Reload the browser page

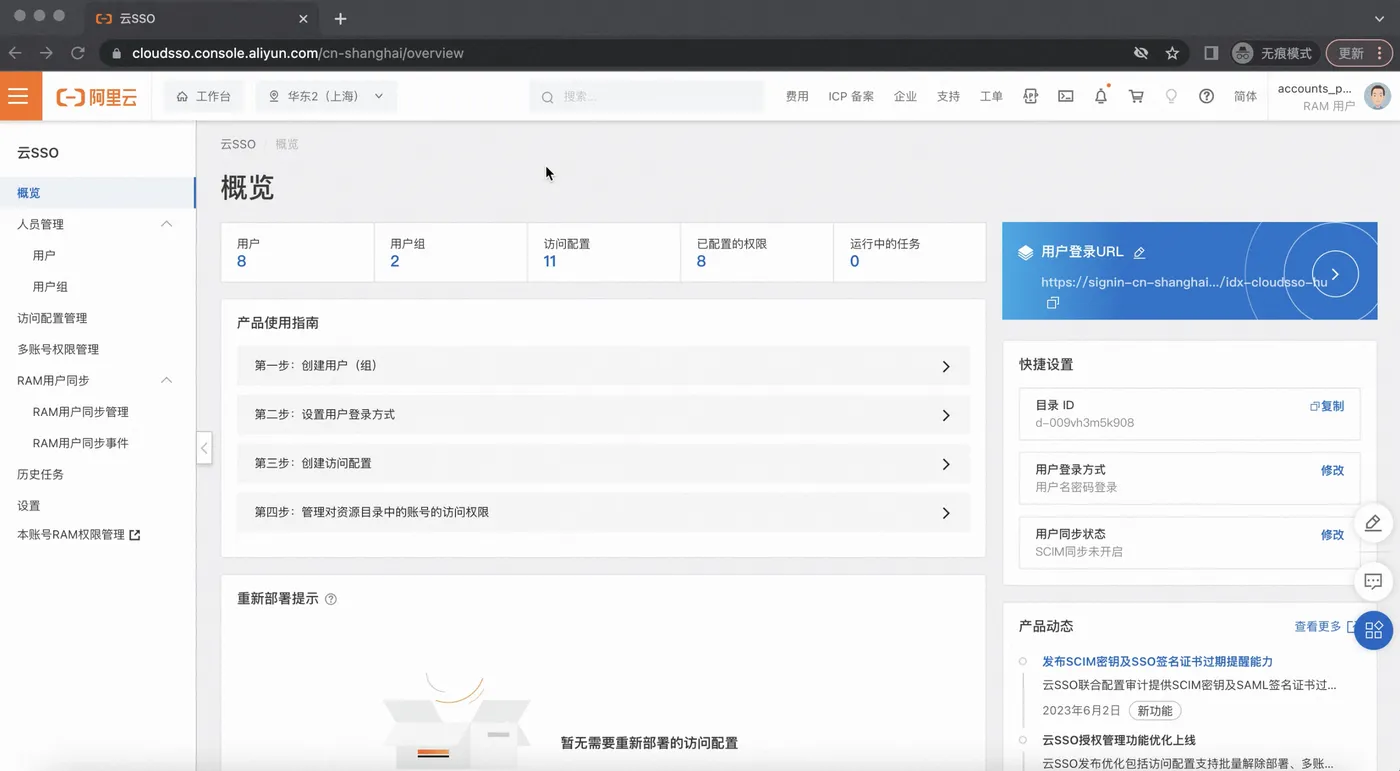(x=77, y=53)
